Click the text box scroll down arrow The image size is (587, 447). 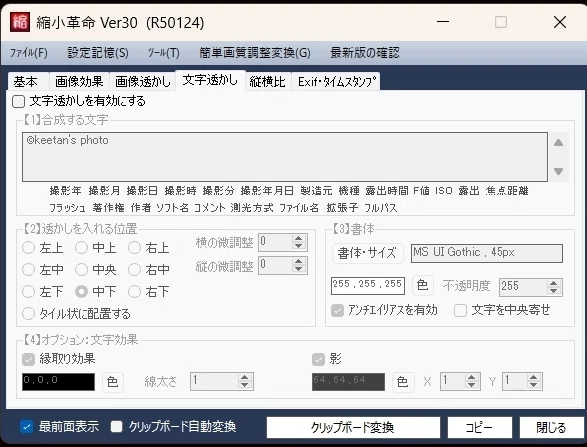point(559,171)
